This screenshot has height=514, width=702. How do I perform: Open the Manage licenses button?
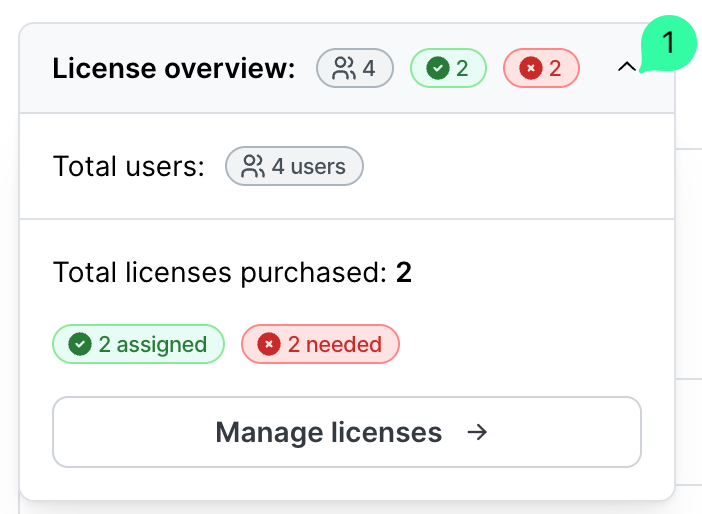[346, 432]
